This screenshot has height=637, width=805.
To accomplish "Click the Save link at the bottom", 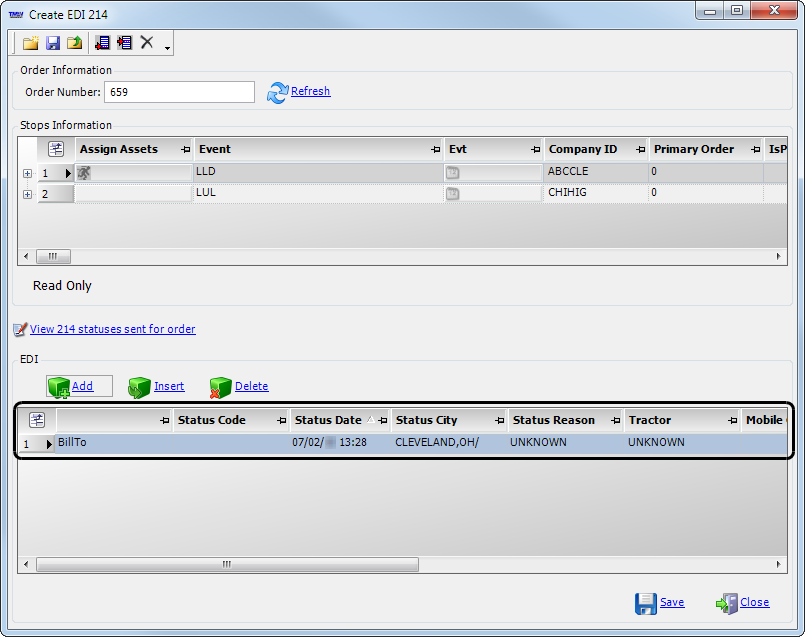I will (672, 602).
